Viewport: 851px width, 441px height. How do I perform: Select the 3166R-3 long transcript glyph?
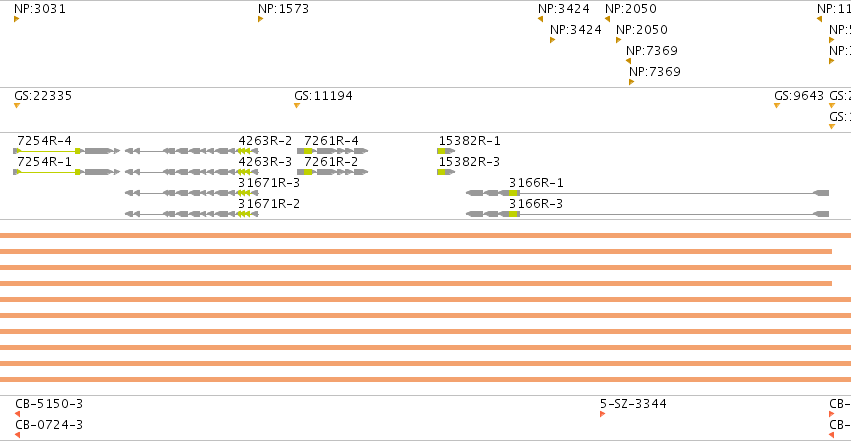[x=647, y=214]
